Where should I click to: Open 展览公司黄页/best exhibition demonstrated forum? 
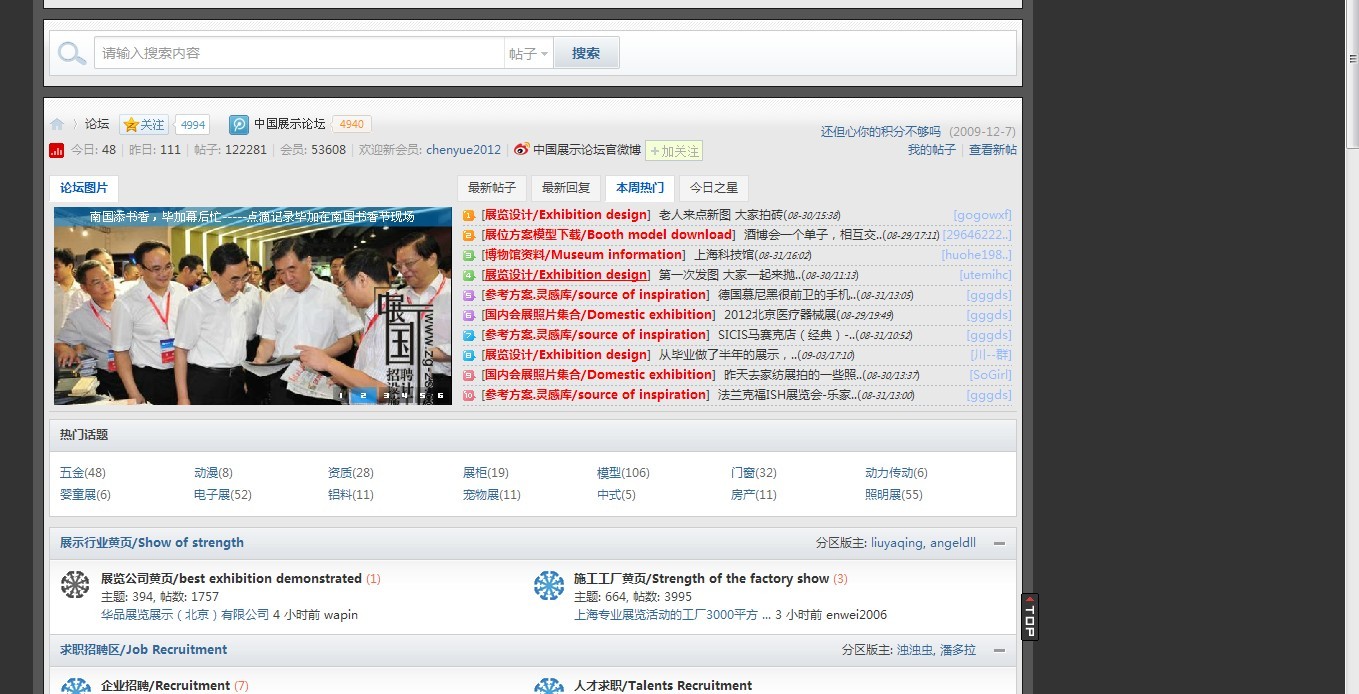coord(231,578)
